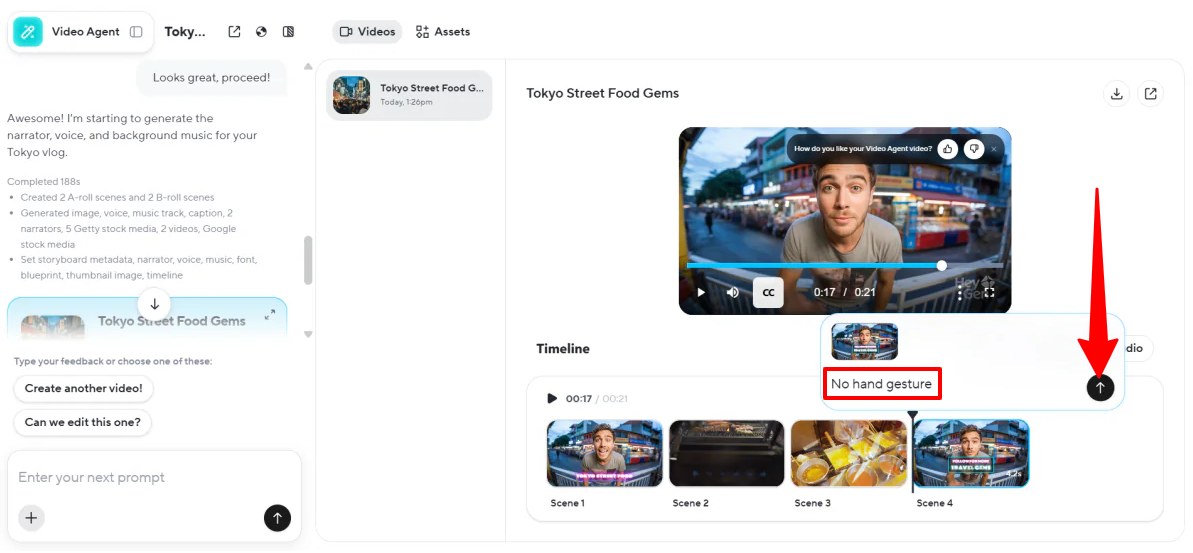
Task: Click the thumbs down feedback icon
Action: (973, 149)
